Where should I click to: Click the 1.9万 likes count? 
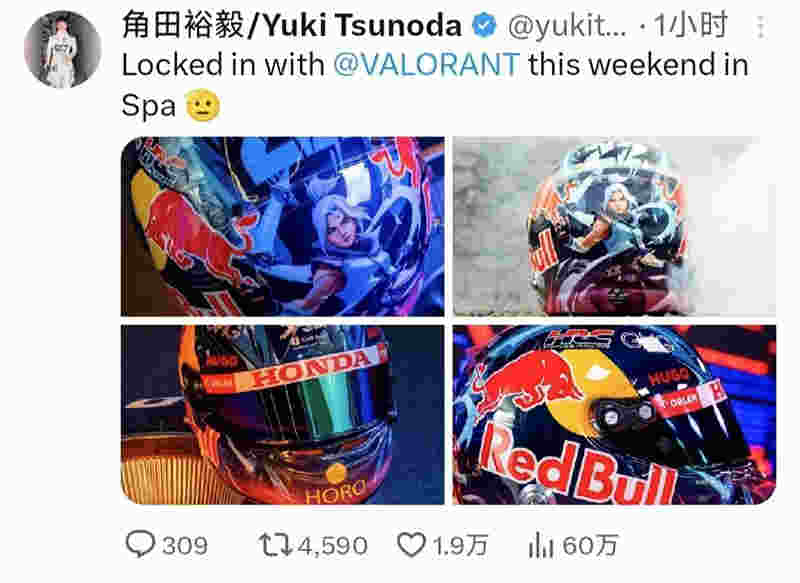tap(460, 546)
